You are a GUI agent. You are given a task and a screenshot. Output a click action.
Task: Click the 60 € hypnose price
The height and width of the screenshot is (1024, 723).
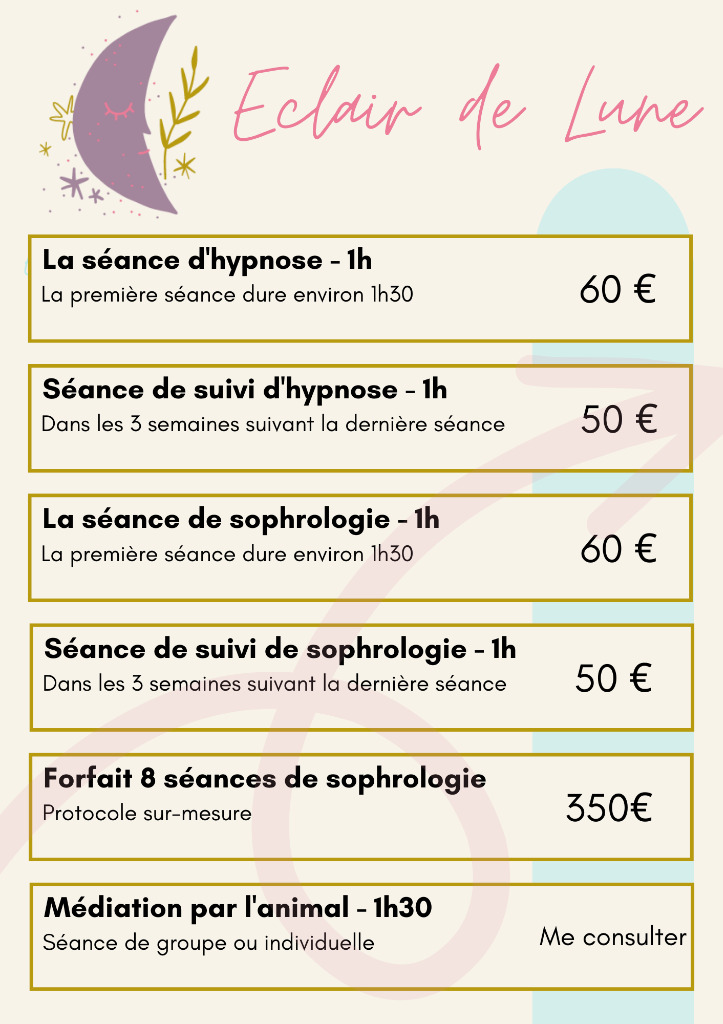coord(617,290)
